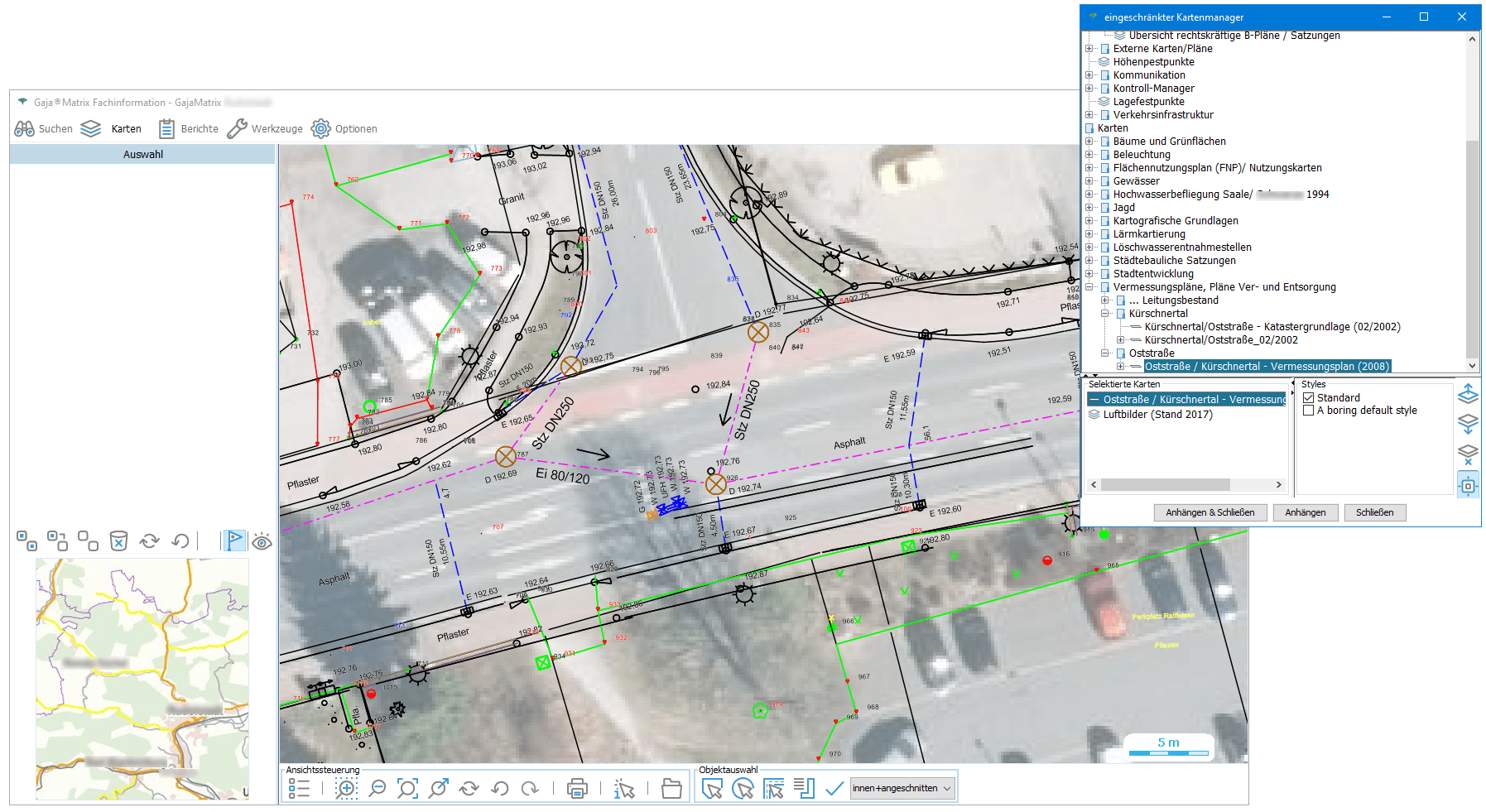1486x812 pixels.
Task: Click the blue checkmark in Objektauswahl
Action: click(834, 789)
